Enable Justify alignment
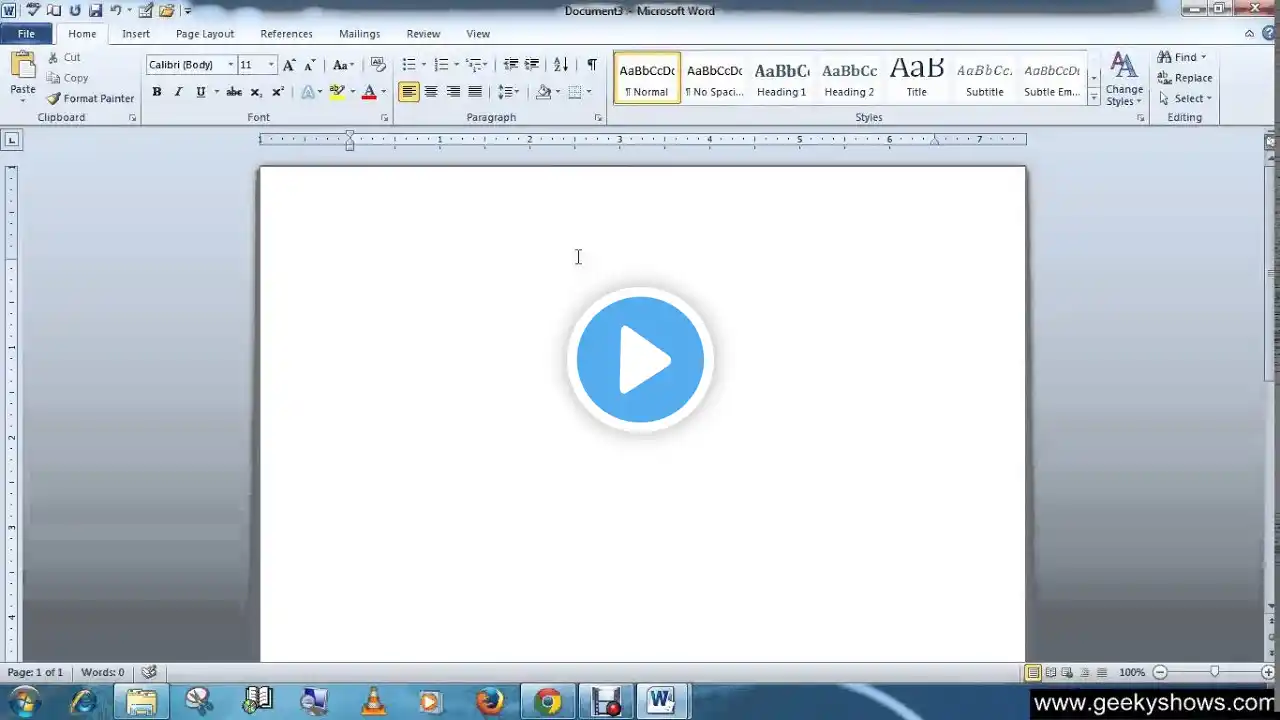This screenshot has height=720, width=1280. [475, 92]
